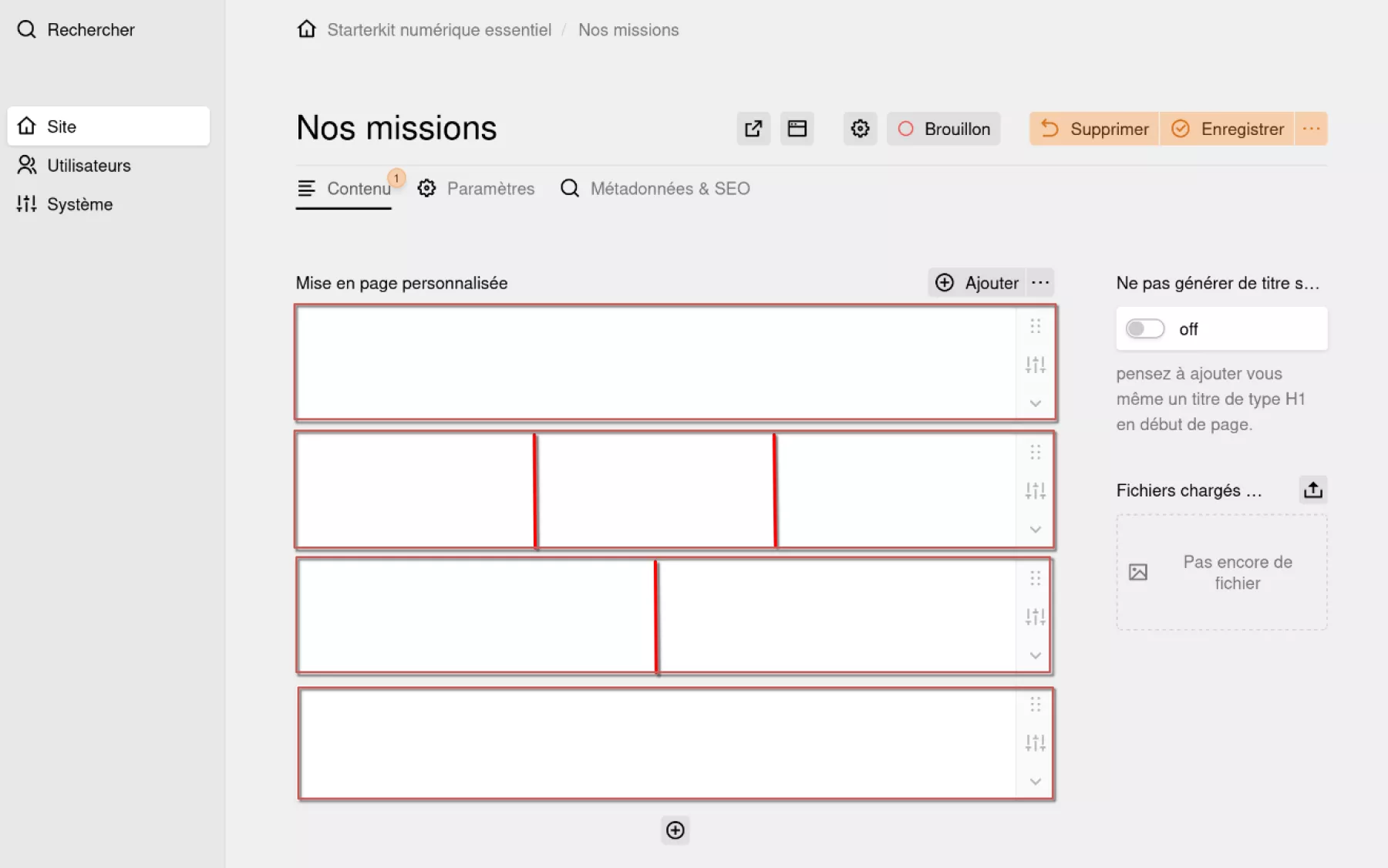Expand chevron of first layout row

(1036, 403)
